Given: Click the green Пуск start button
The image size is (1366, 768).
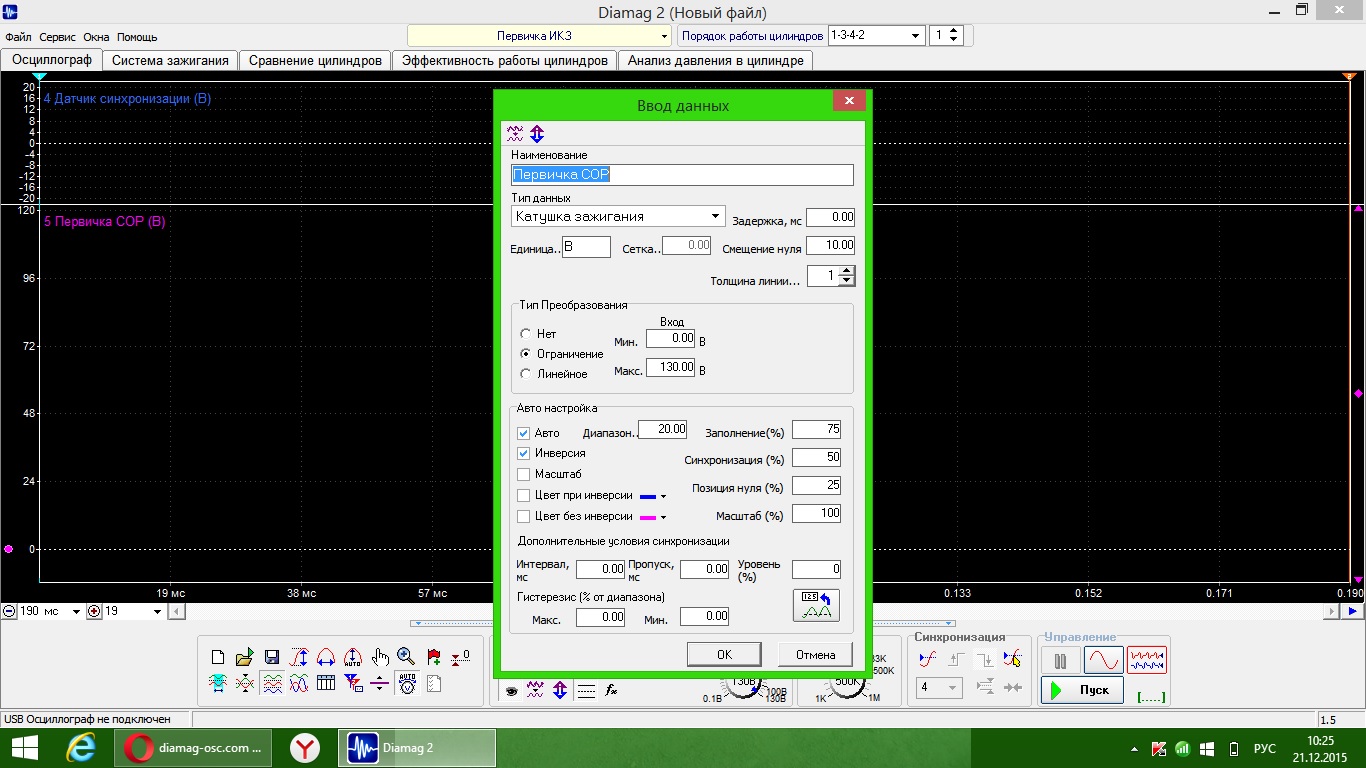Looking at the screenshot, I should [1082, 690].
